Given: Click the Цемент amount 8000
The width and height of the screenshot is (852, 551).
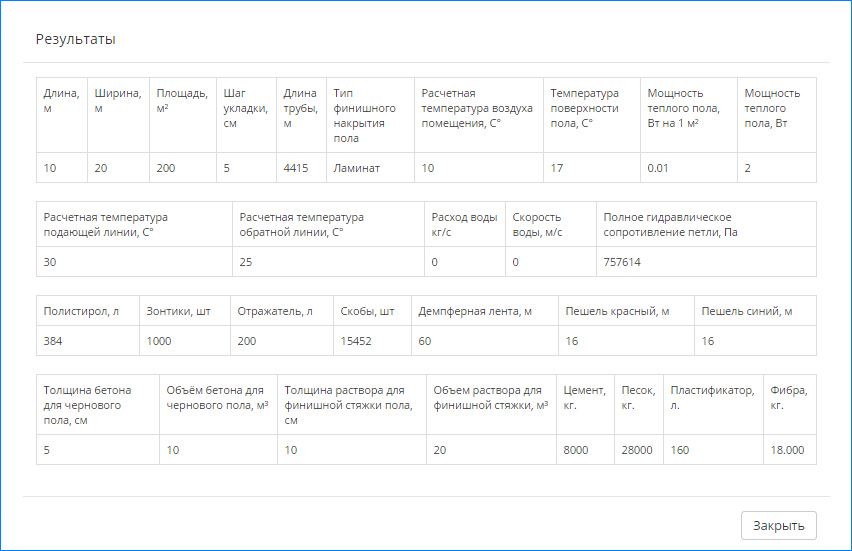Looking at the screenshot, I should click(576, 450).
